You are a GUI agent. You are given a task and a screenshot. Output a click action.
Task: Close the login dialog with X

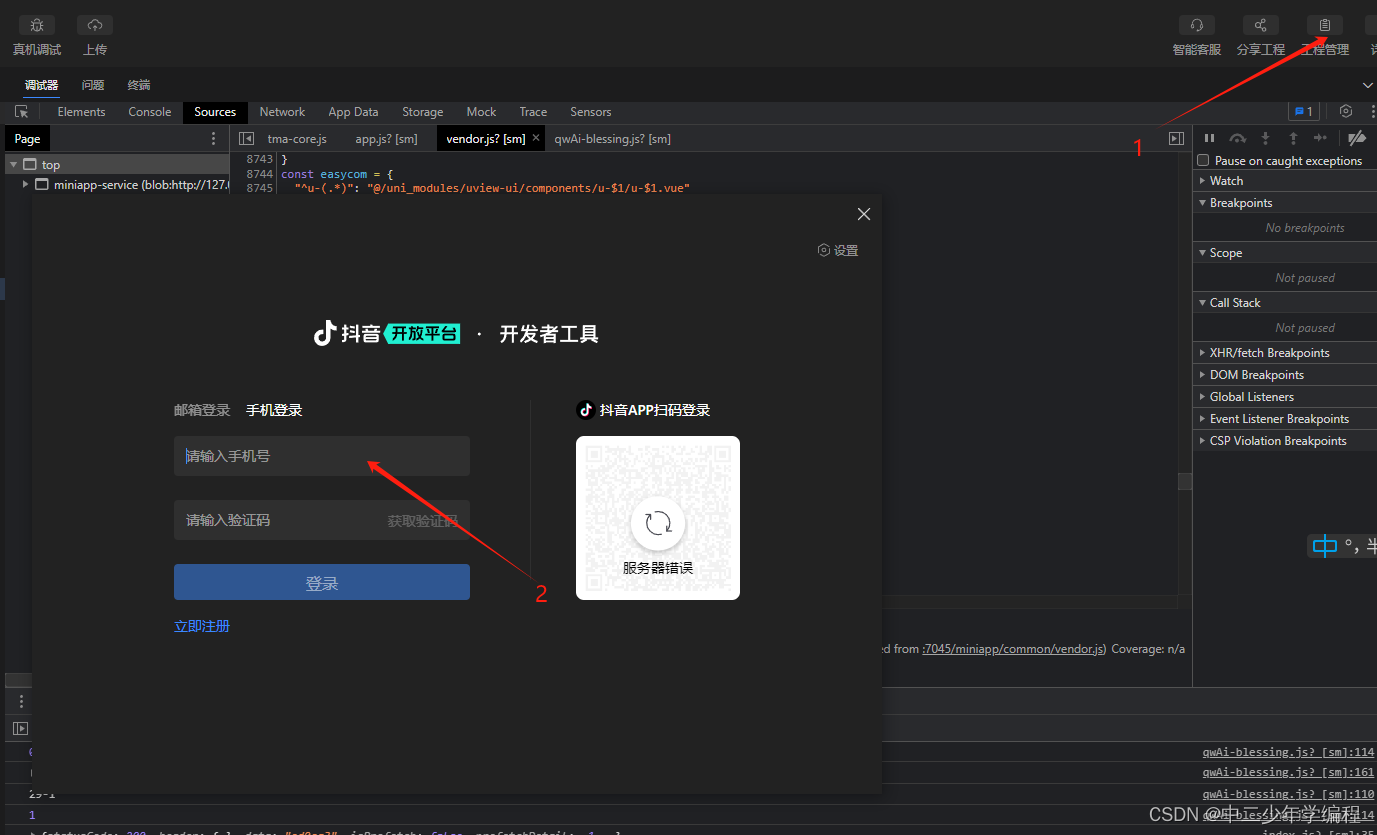click(x=864, y=214)
